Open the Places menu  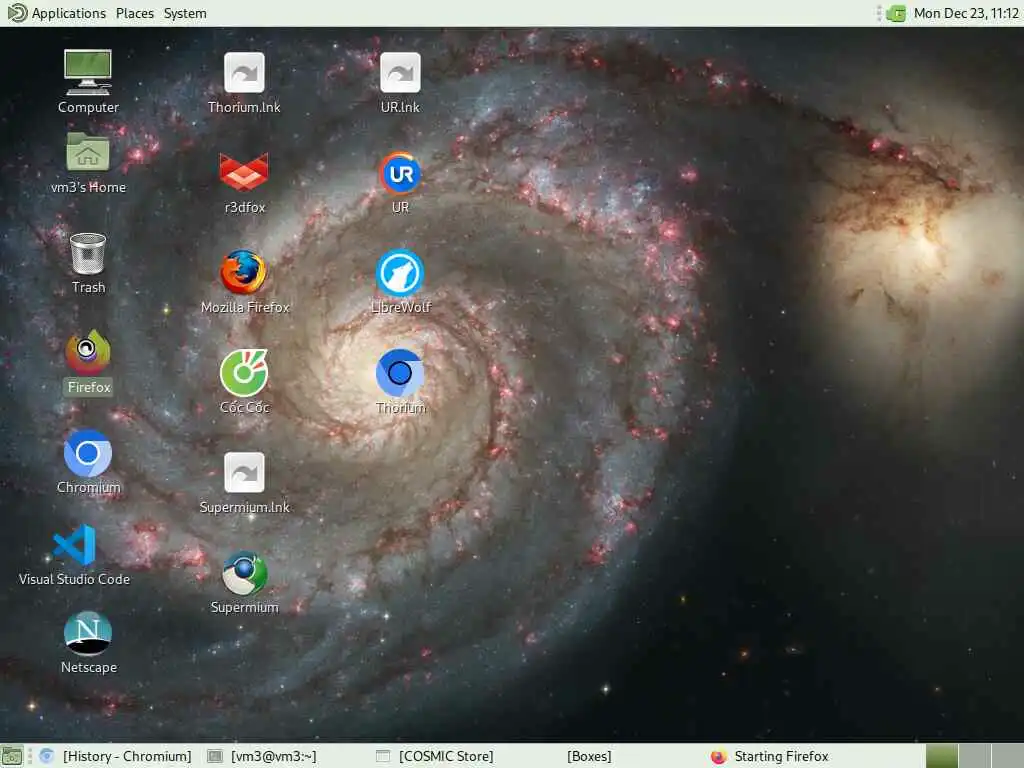[135, 13]
